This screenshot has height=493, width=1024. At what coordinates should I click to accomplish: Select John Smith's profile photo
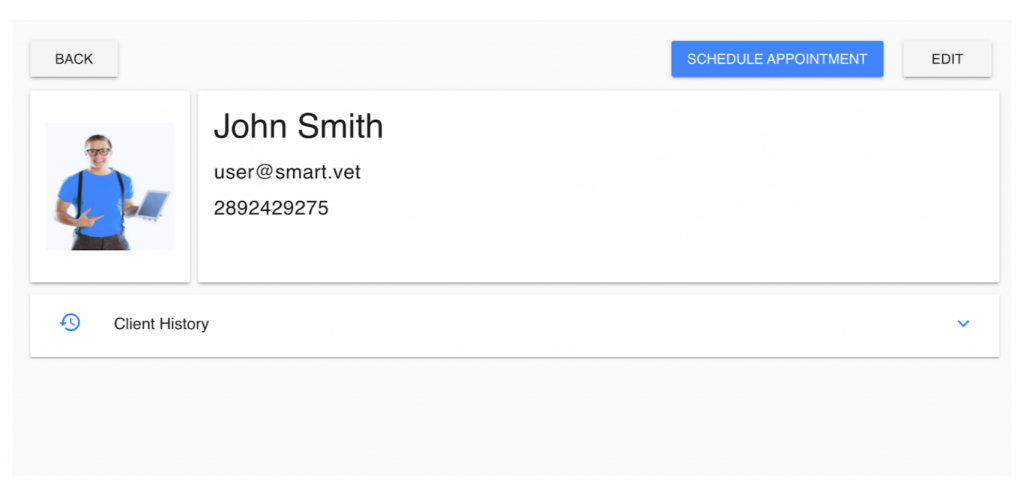[x=110, y=187]
